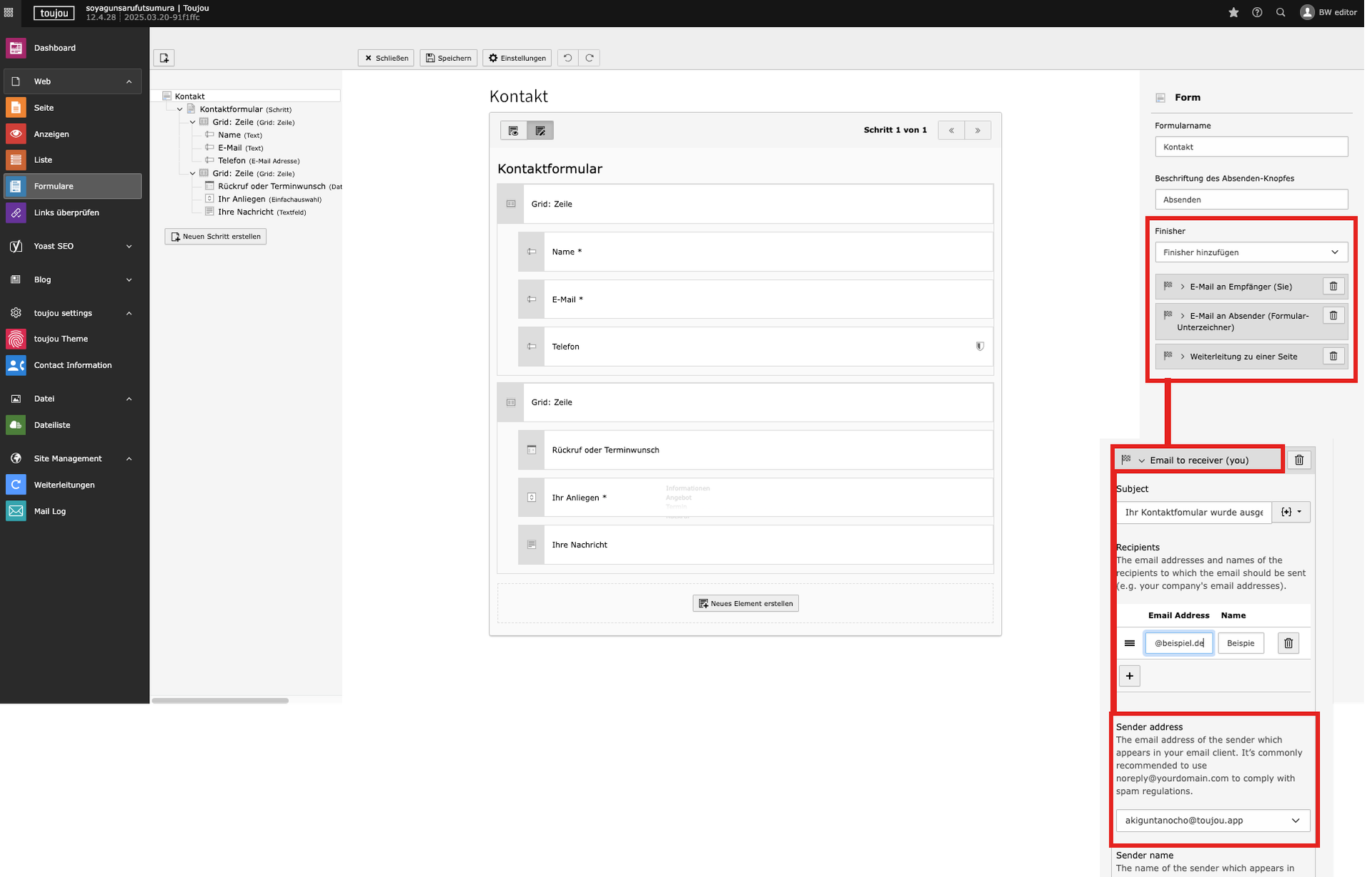Click the search magnifier in top bar

pyautogui.click(x=1281, y=12)
